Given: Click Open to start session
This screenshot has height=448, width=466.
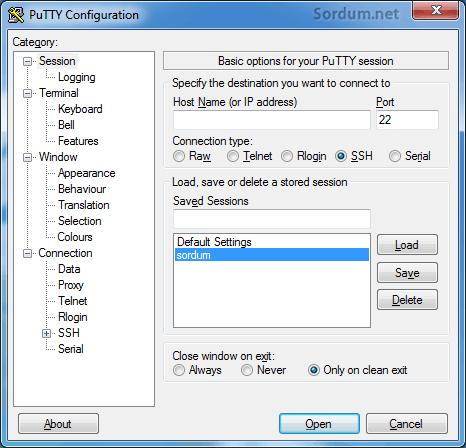Looking at the screenshot, I should [x=319, y=424].
